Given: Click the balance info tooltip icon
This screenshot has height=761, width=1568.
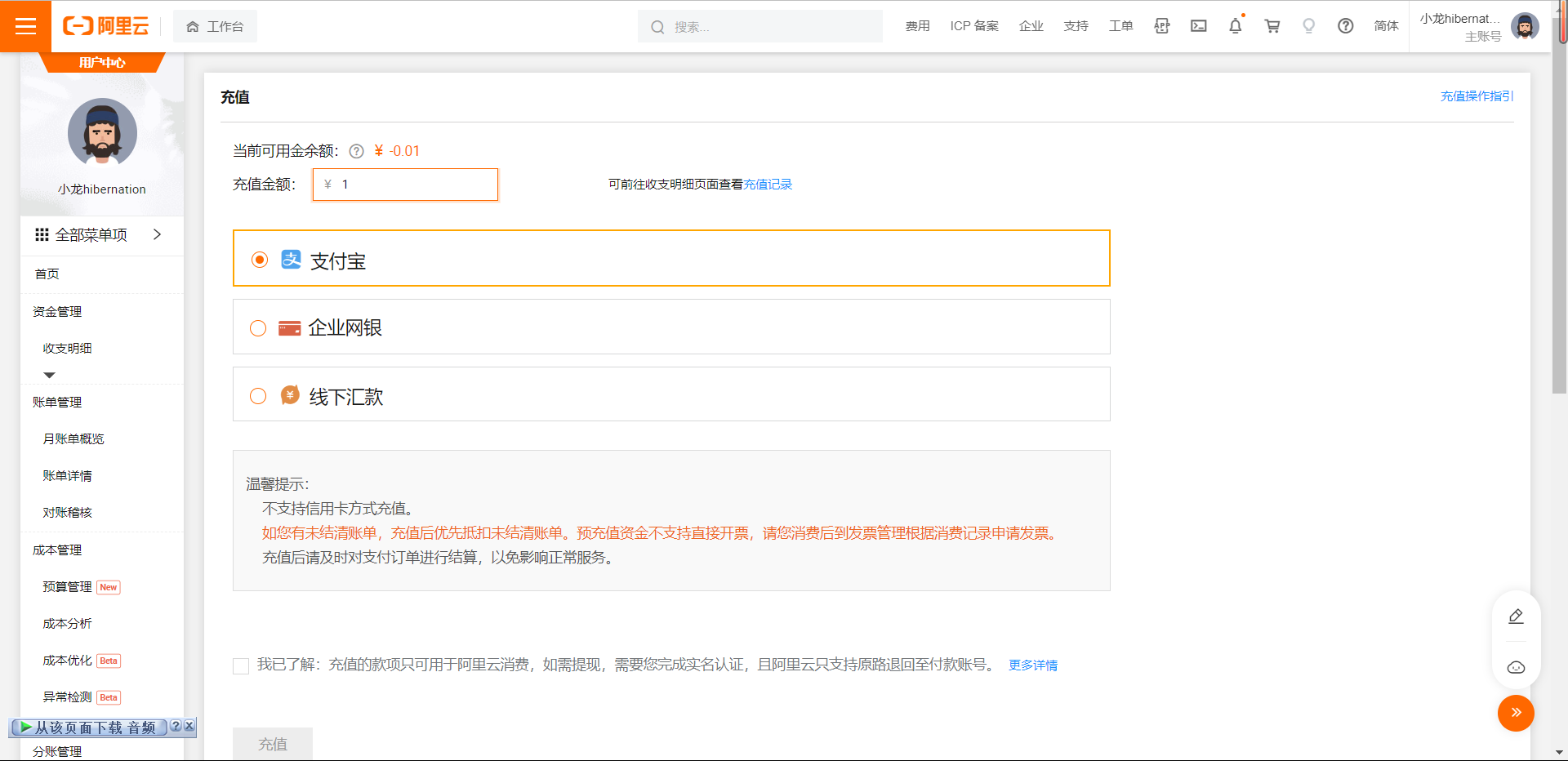Looking at the screenshot, I should [356, 151].
